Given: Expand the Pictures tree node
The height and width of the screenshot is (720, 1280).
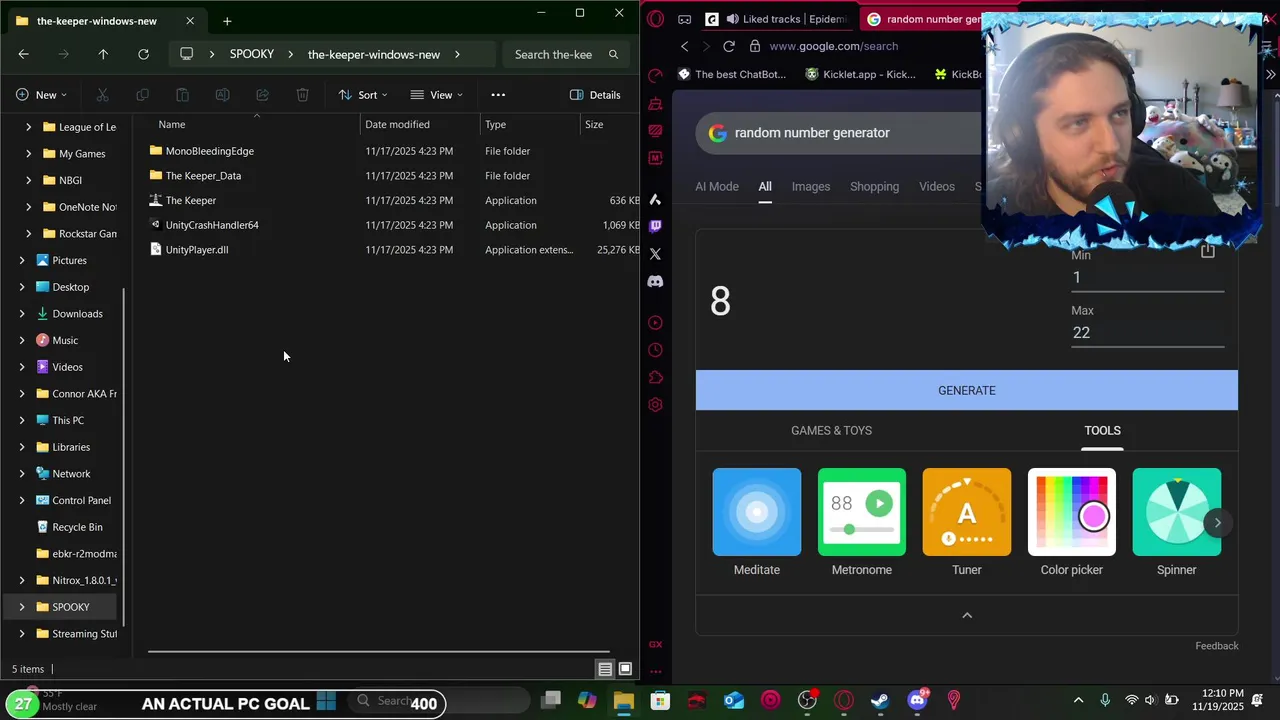Looking at the screenshot, I should coord(22,261).
